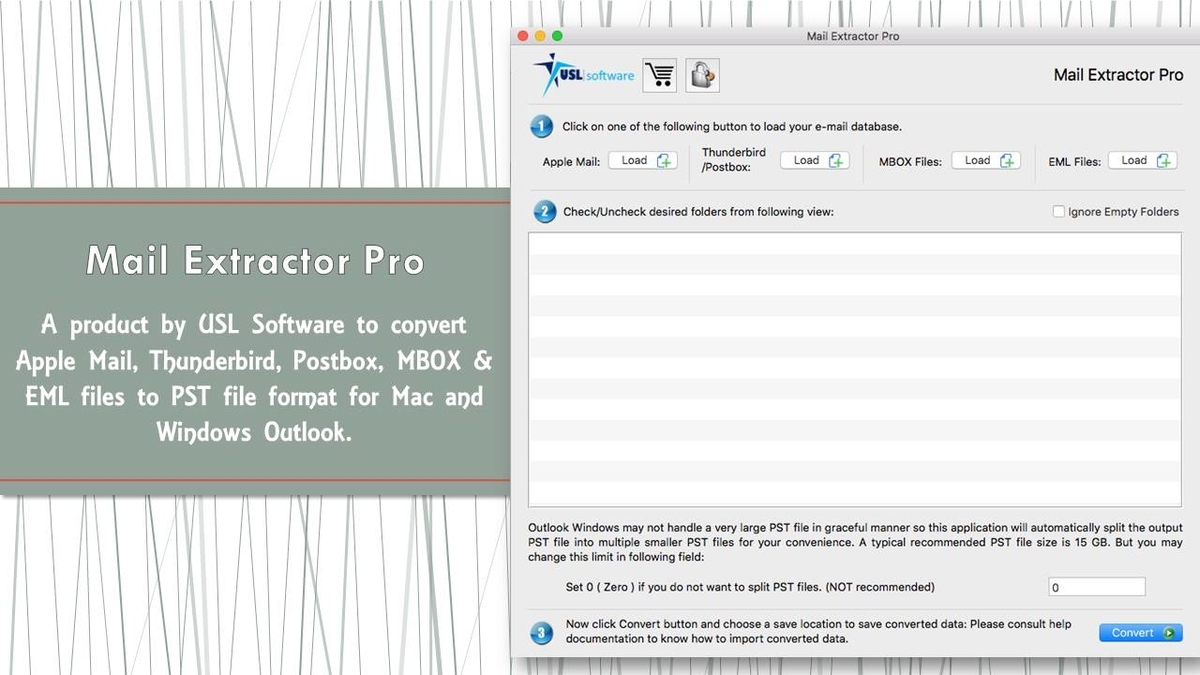
Task: Click the 'EML Files:' label
Action: tap(1075, 162)
